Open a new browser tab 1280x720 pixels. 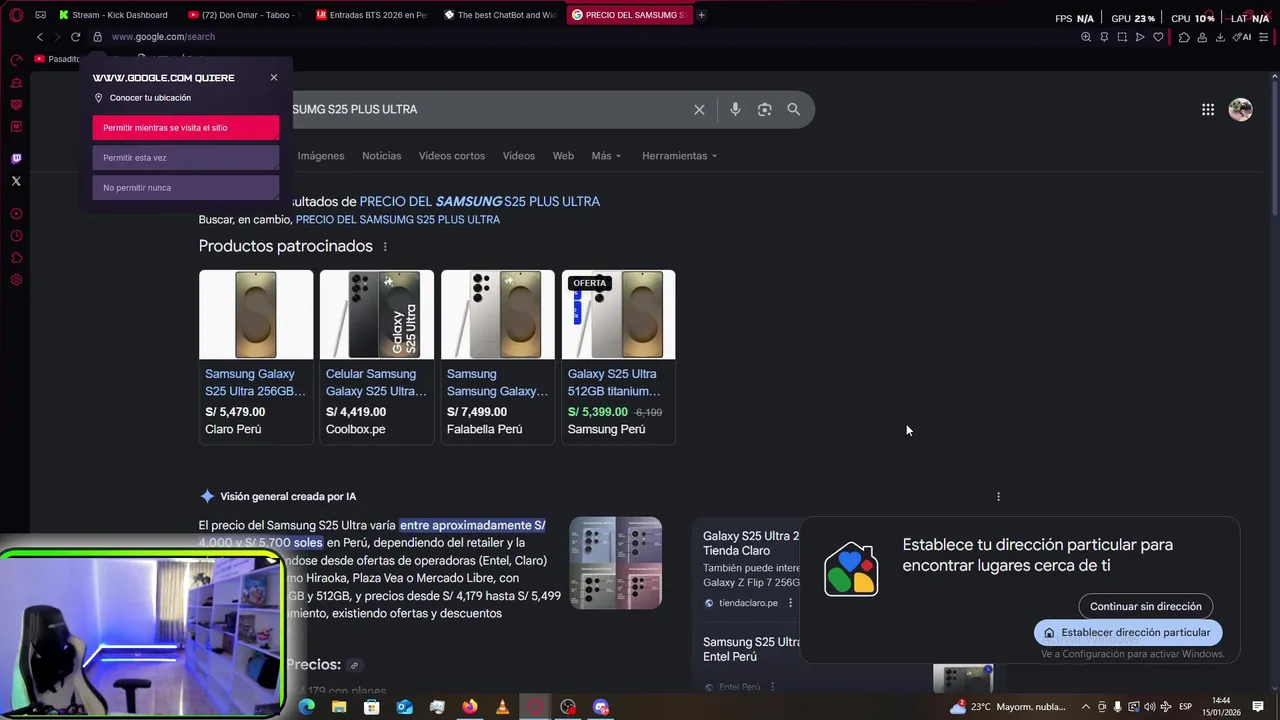[701, 15]
